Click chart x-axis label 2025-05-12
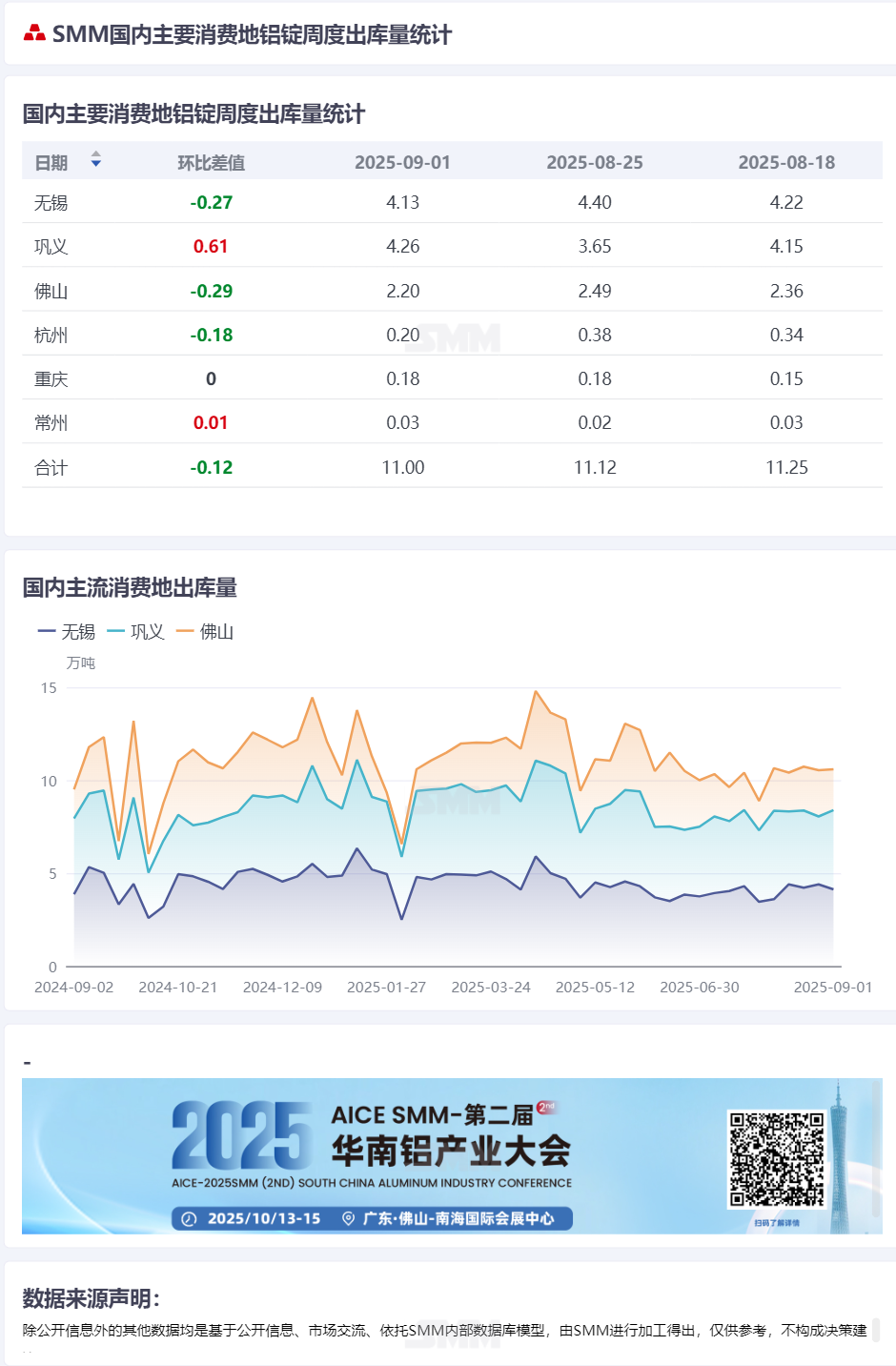 pos(595,987)
